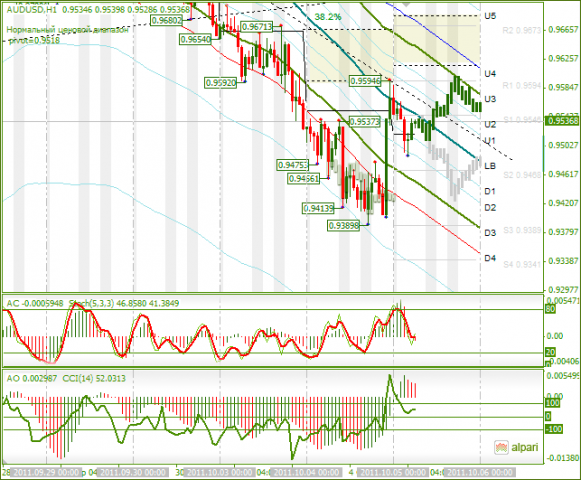Click the S4 0.9341 support label
The width and height of the screenshot is (581, 480).
(x=522, y=264)
